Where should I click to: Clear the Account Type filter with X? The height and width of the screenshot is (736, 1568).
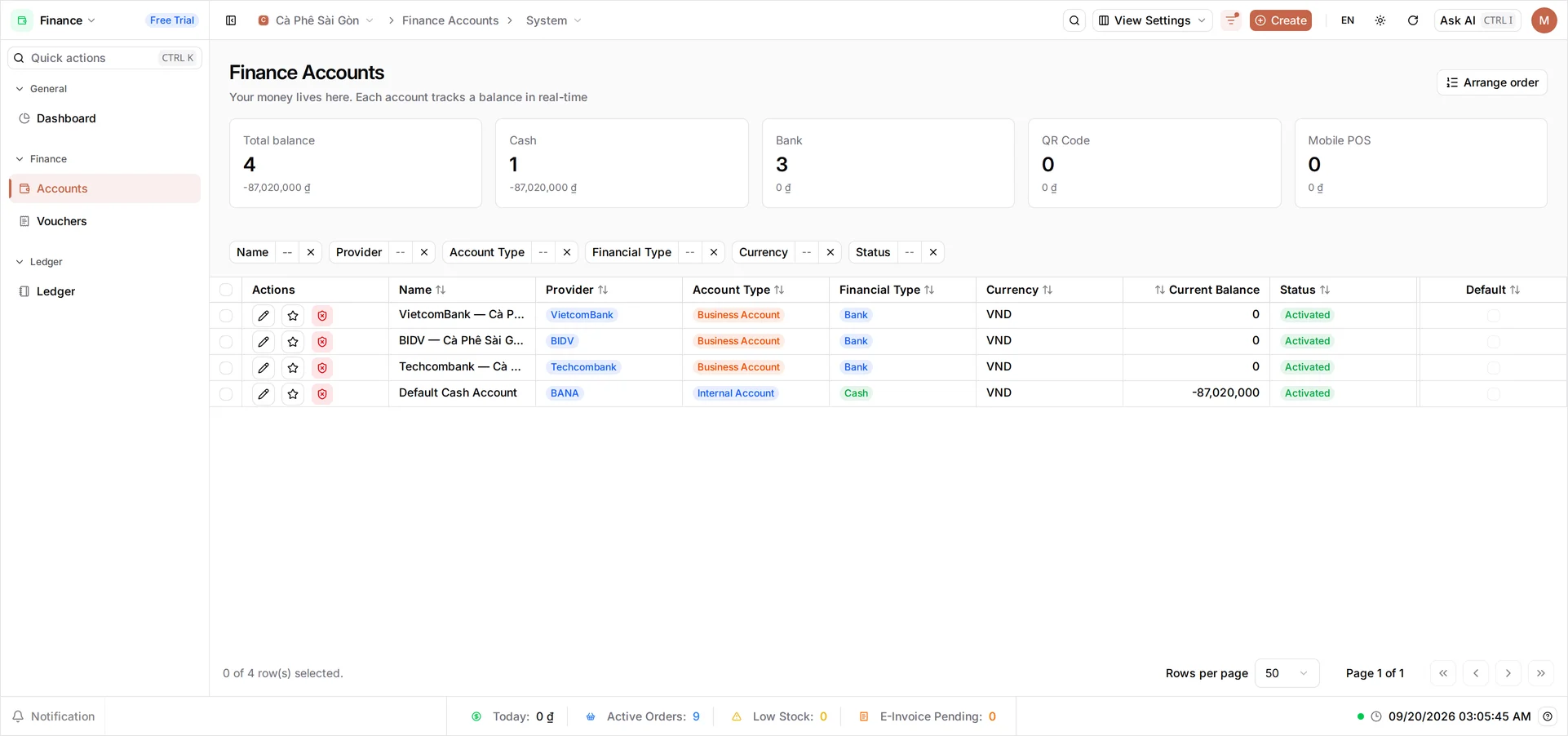tap(567, 252)
